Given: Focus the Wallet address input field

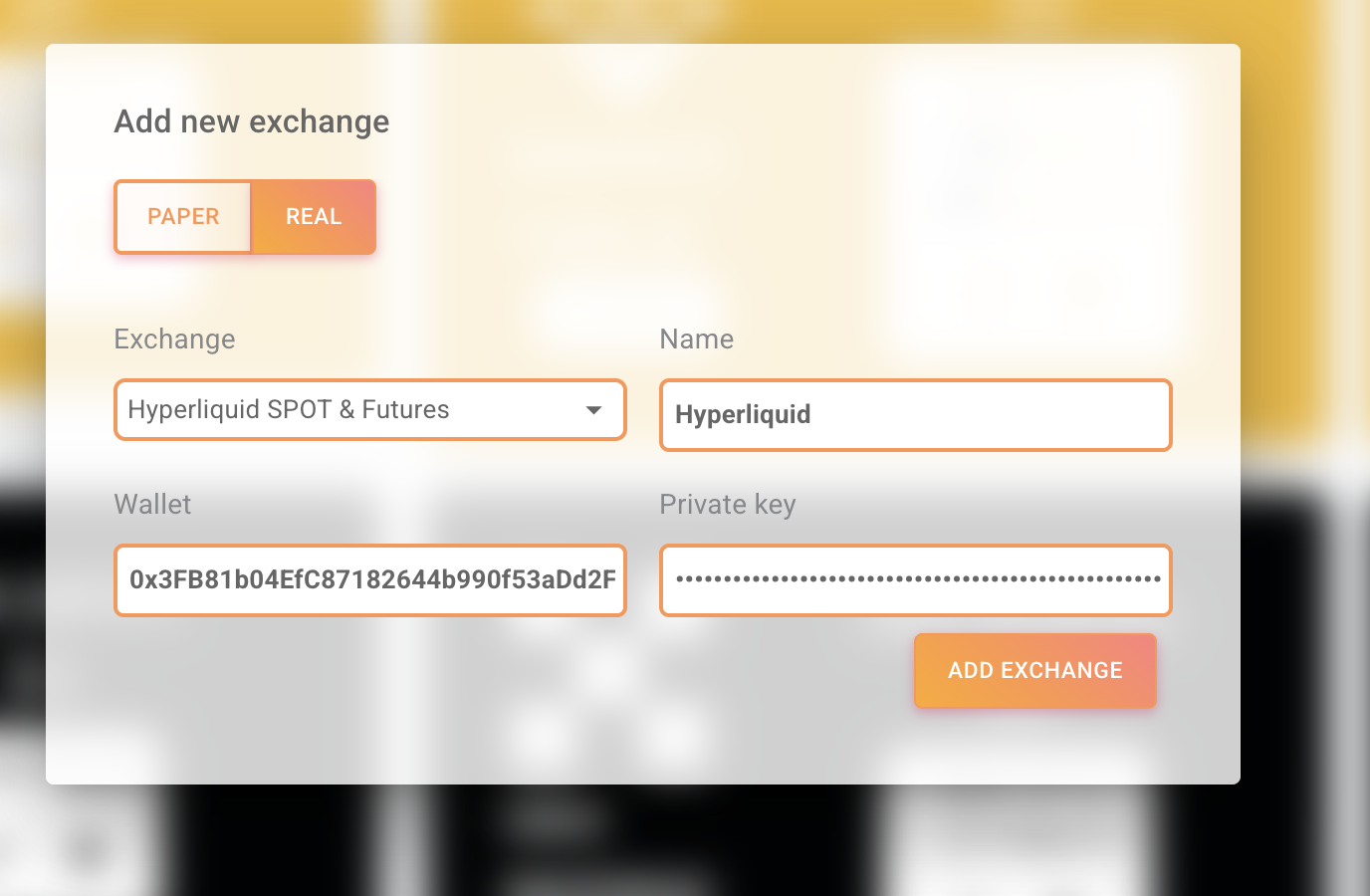Looking at the screenshot, I should [x=369, y=580].
